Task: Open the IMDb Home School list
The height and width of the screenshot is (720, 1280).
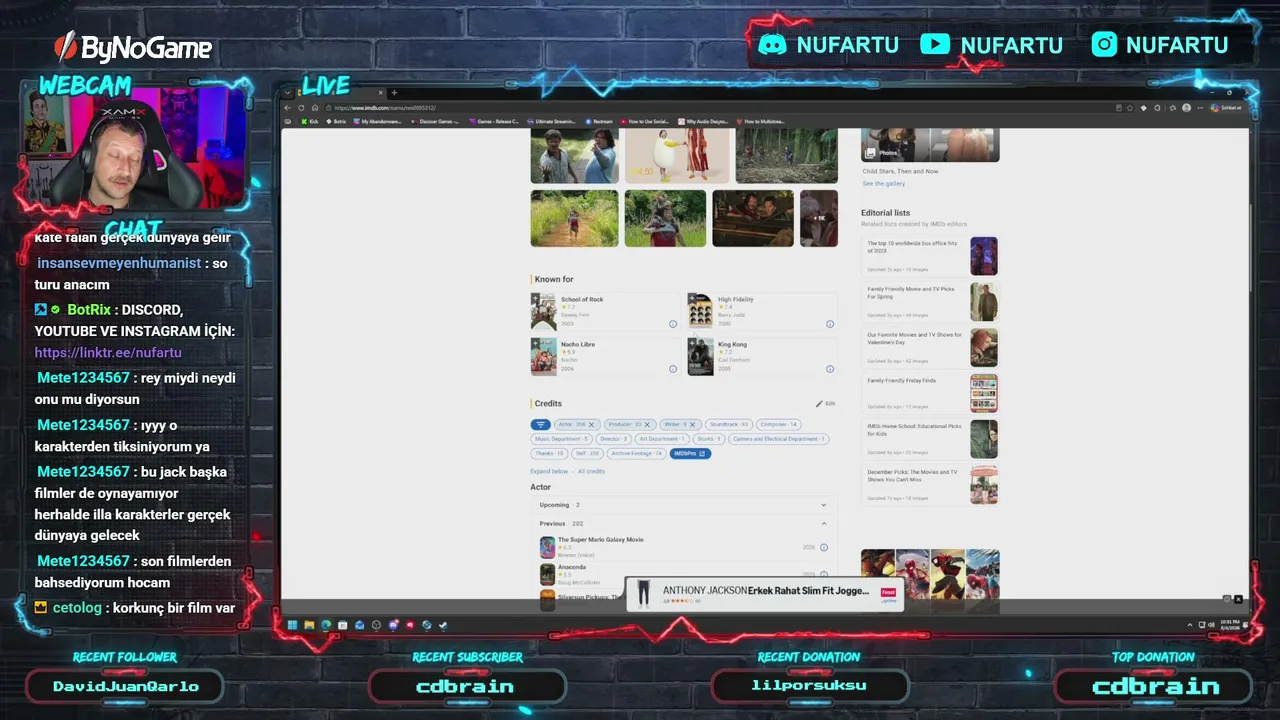Action: [x=930, y=439]
